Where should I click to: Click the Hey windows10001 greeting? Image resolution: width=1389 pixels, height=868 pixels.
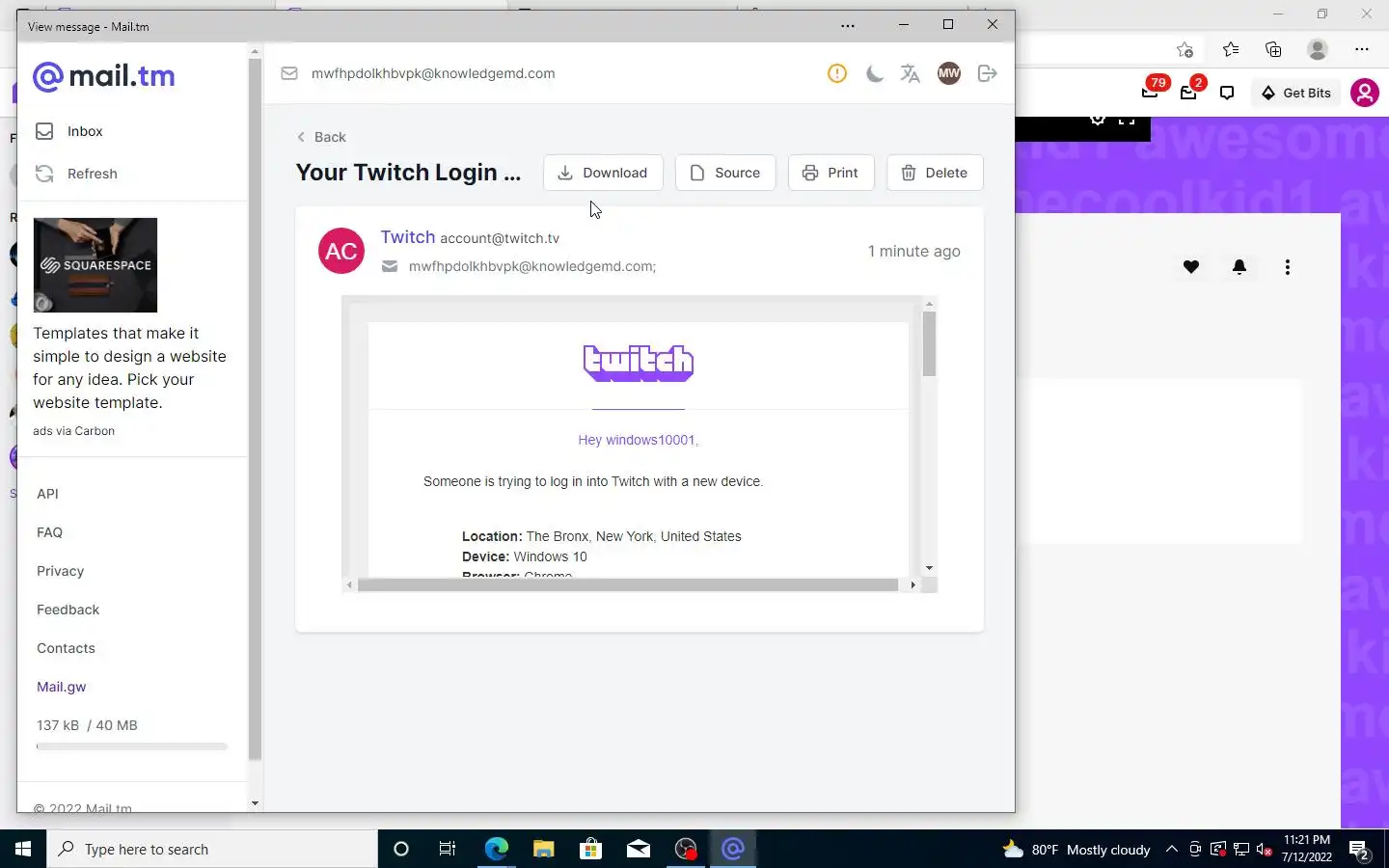(x=638, y=440)
